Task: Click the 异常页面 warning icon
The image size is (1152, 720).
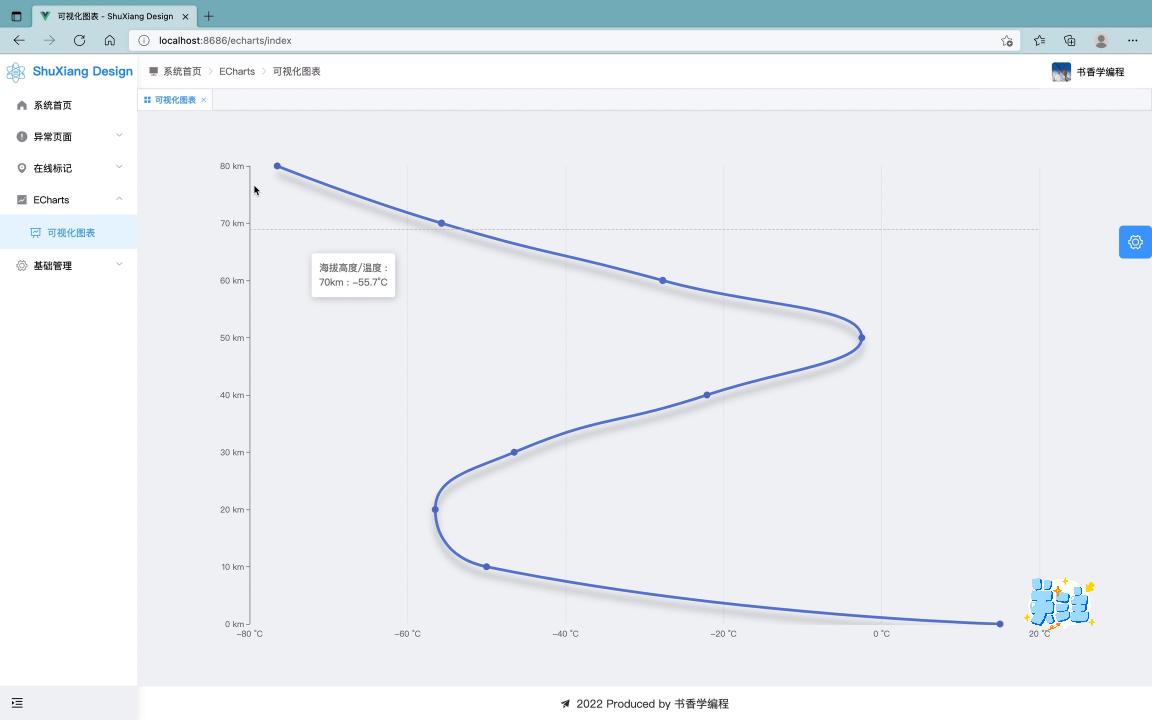Action: [22, 137]
